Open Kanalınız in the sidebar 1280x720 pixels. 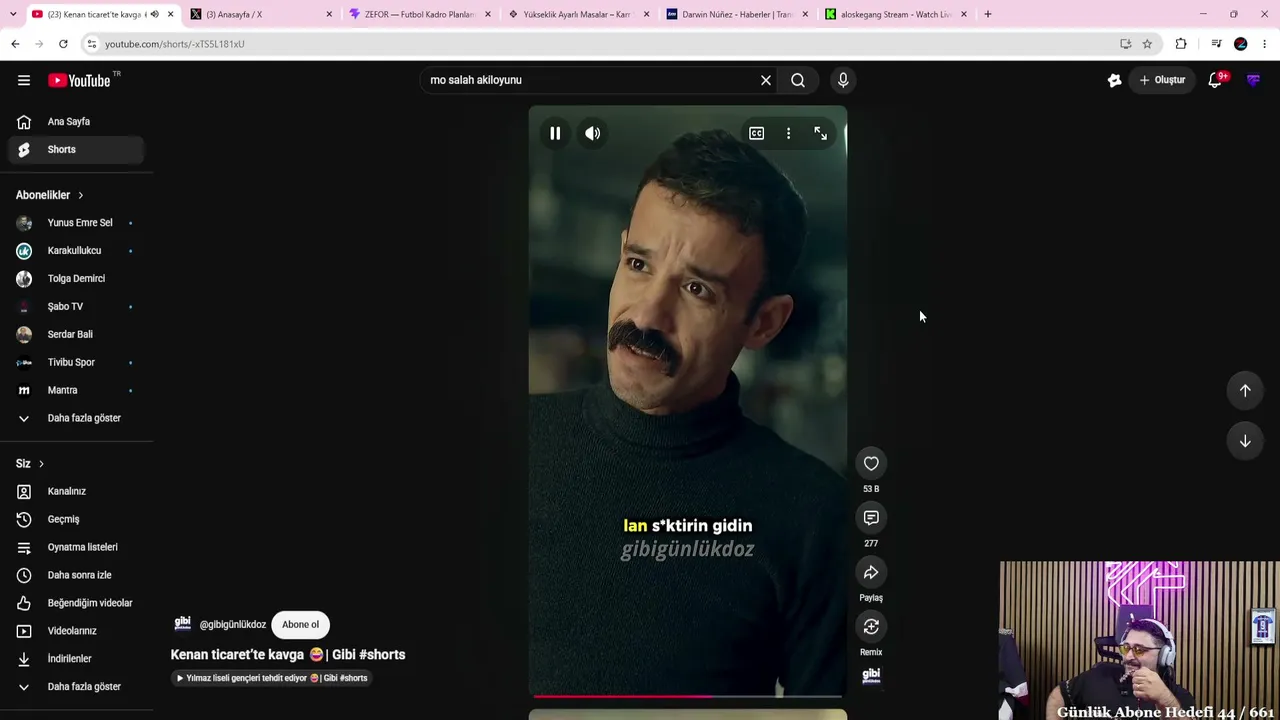point(76,492)
